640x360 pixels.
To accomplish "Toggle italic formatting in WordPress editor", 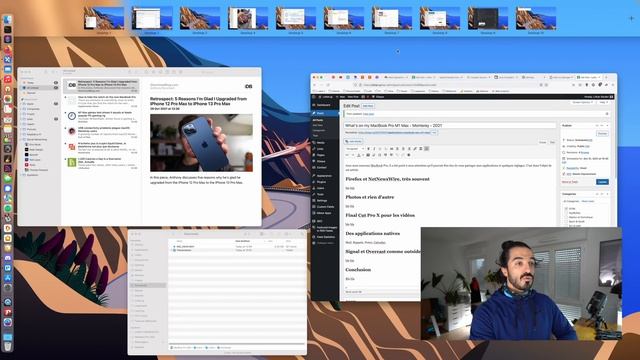I will 374,149.
